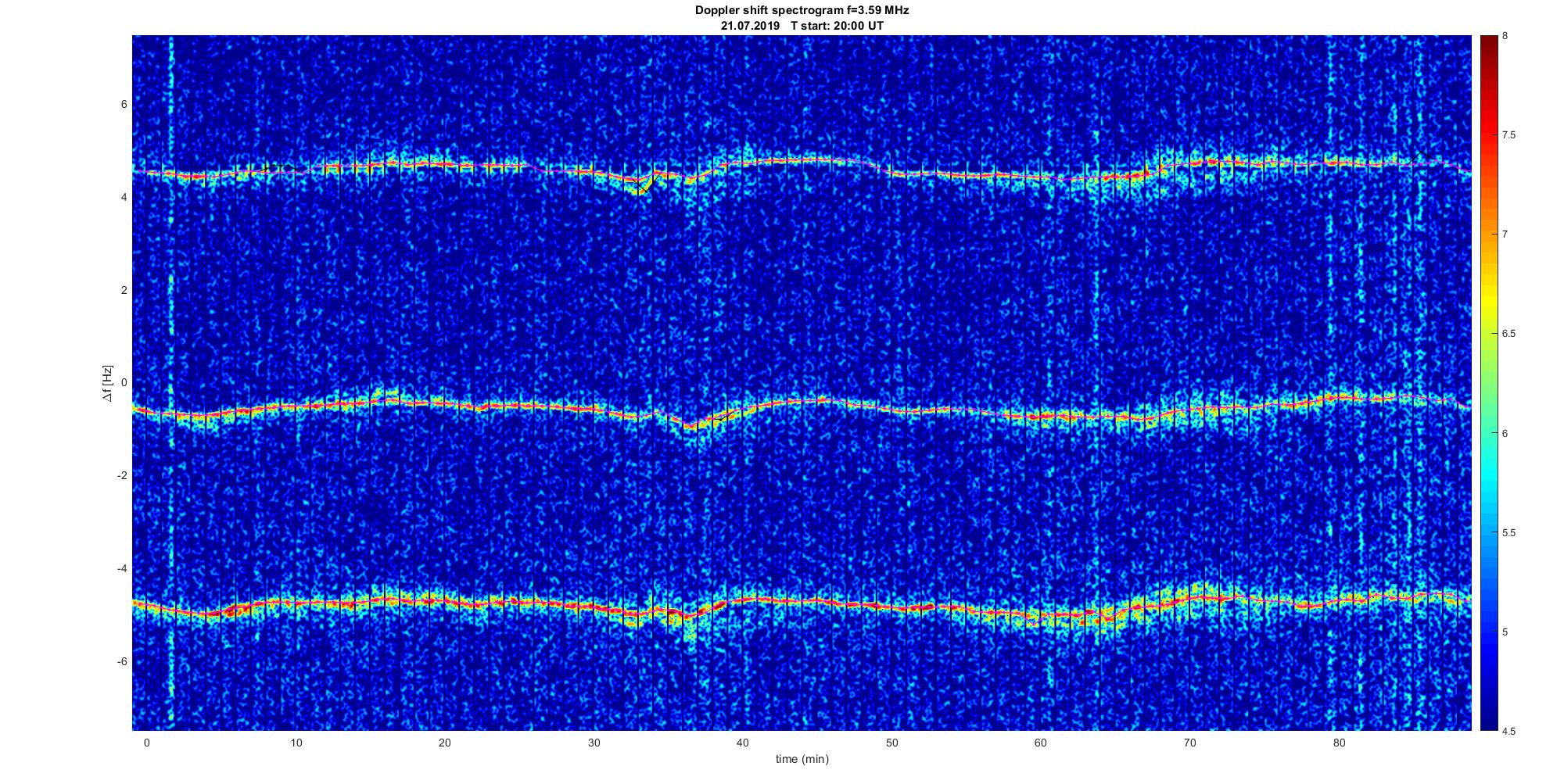Click the date line "21.07.2019 T start: 20:00 UT"

(x=802, y=25)
